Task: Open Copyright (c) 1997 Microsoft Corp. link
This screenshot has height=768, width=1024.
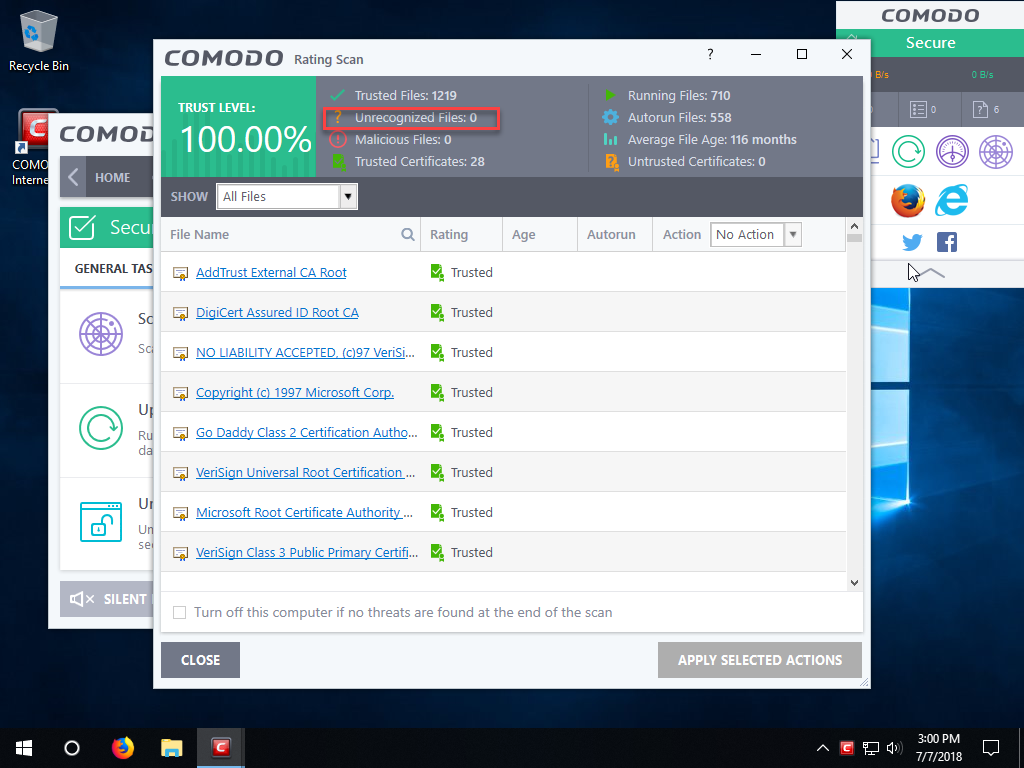Action: point(295,392)
